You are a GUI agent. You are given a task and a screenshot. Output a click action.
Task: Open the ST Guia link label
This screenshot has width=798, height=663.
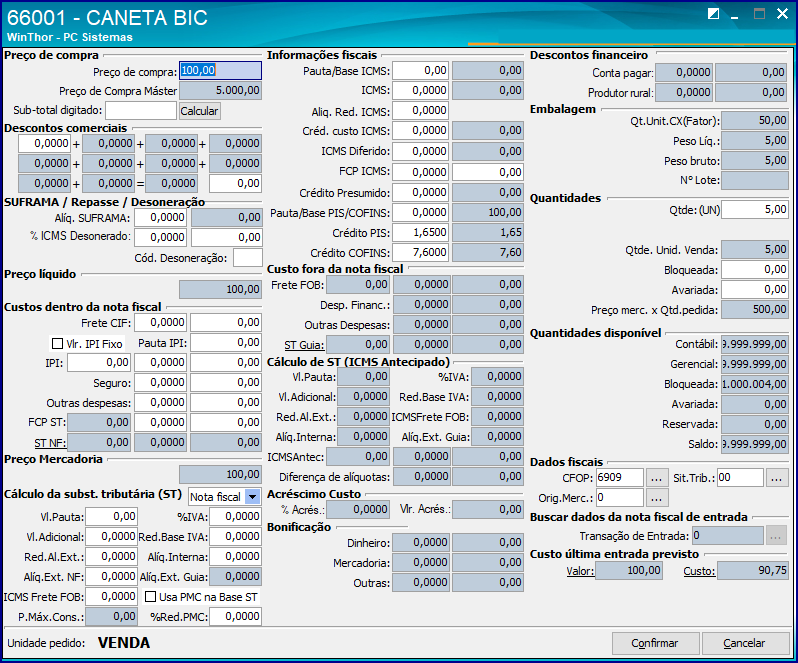tap(304, 345)
